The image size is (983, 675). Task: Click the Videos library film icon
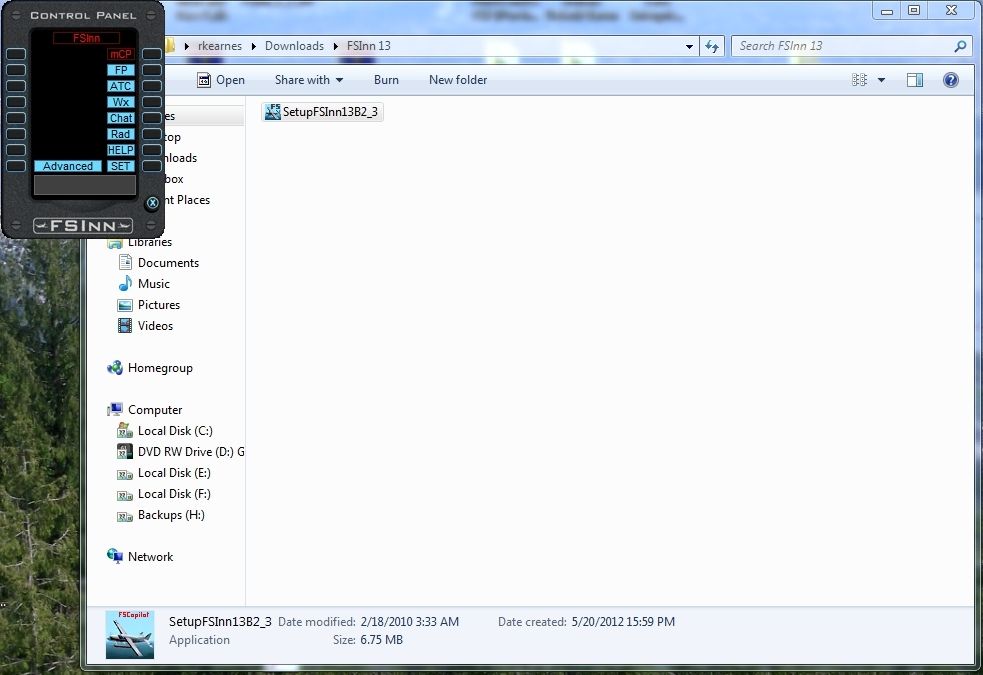pos(125,326)
